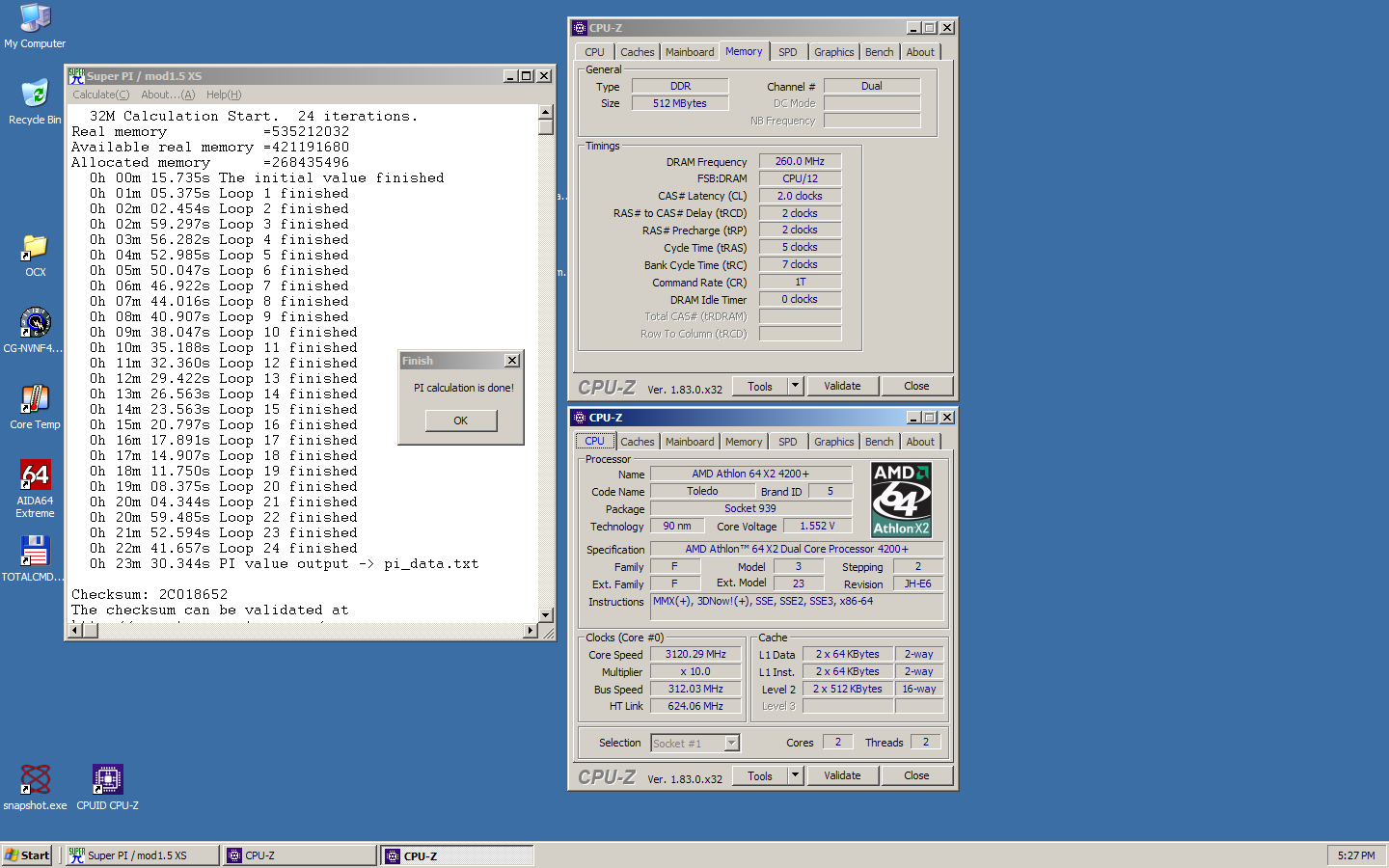Launch snapshot.exe from the desktop
This screenshot has height=868, width=1389.
coord(35,787)
